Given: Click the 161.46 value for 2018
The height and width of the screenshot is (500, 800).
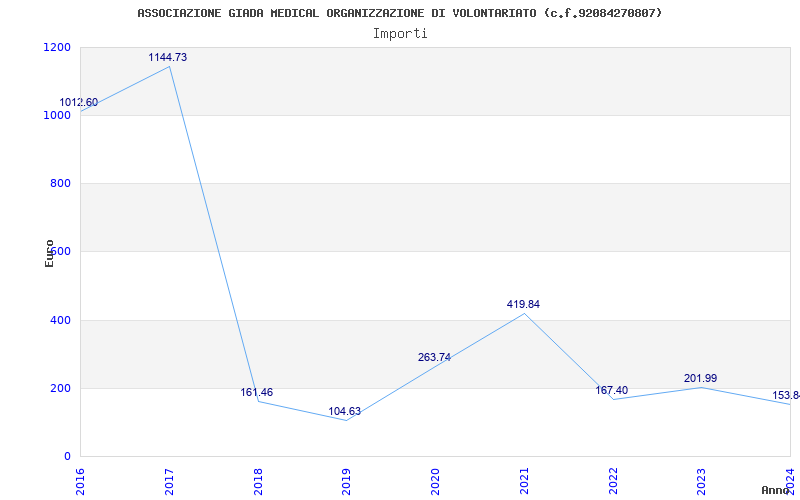Looking at the screenshot, I should coord(257,392).
